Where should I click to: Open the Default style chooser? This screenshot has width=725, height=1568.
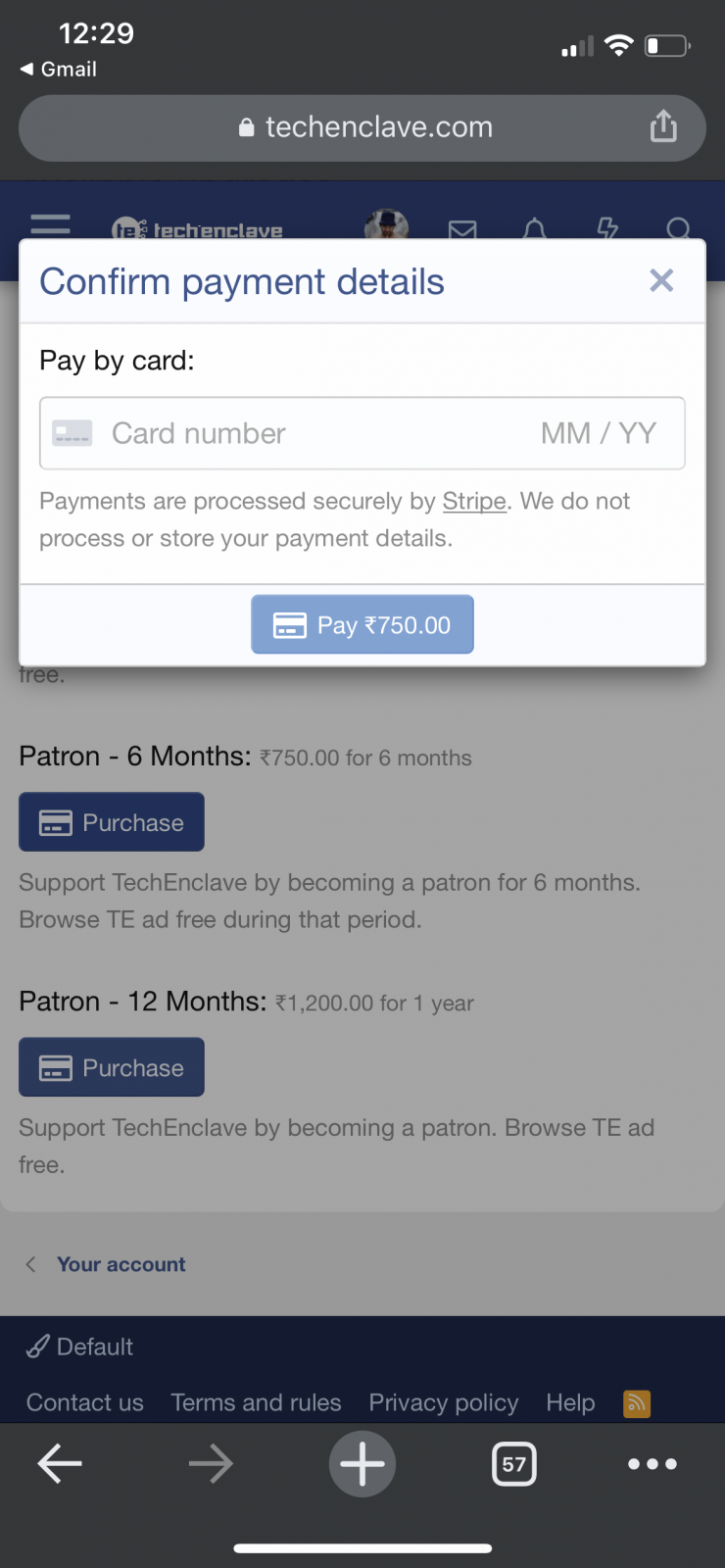click(x=80, y=1347)
